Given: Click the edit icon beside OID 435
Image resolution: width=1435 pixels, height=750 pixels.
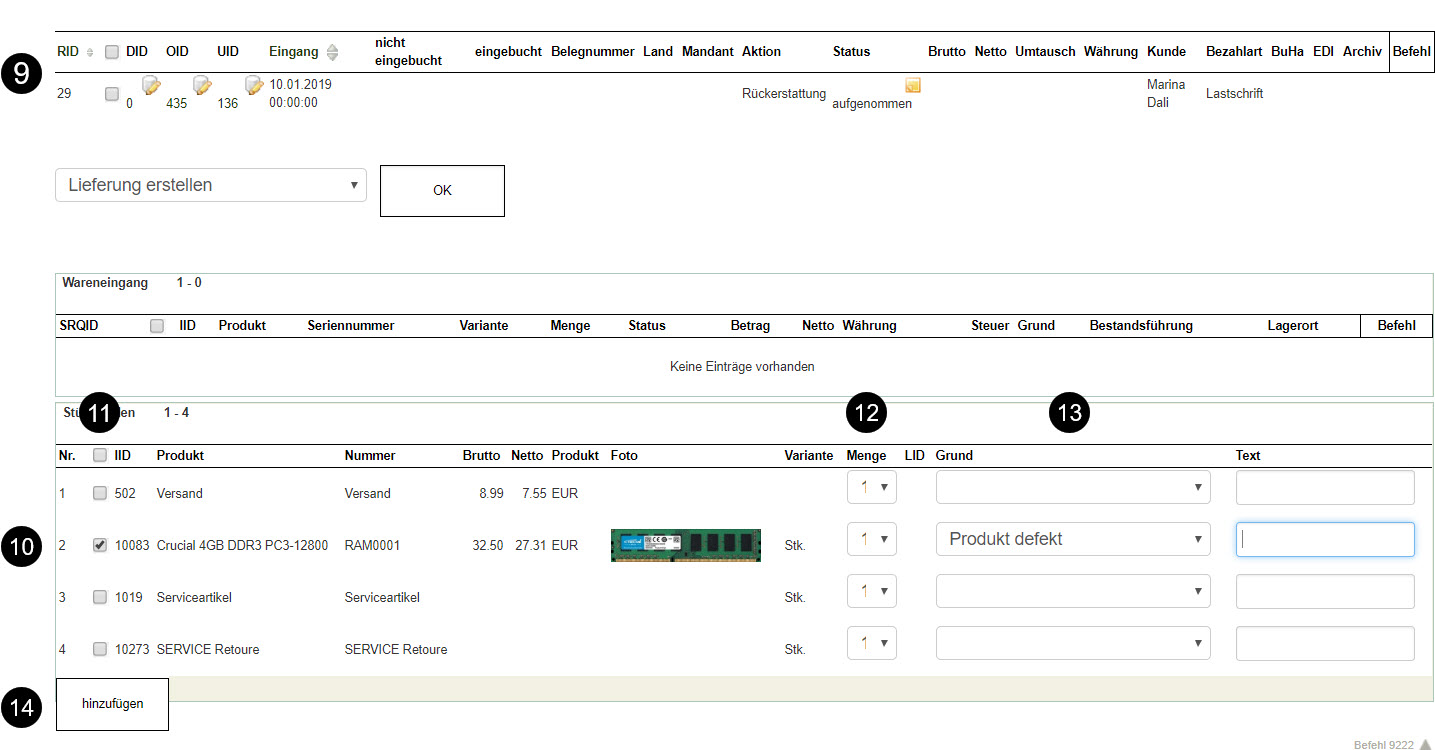Looking at the screenshot, I should click(x=202, y=86).
